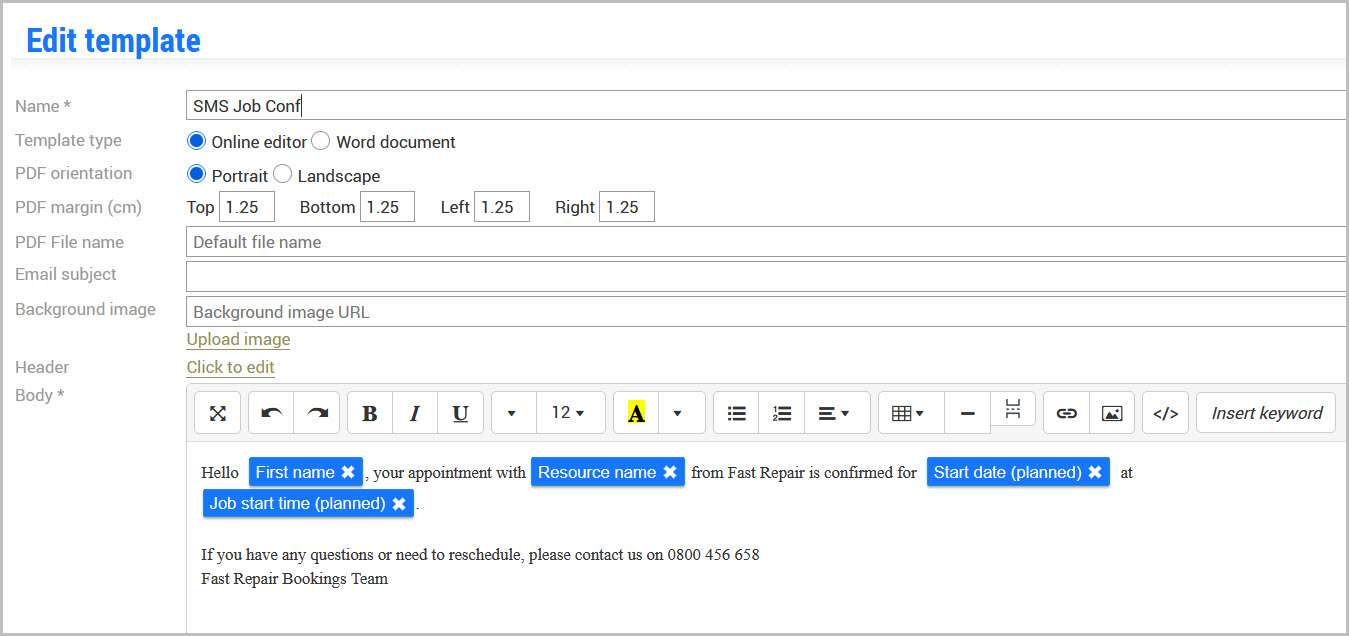1349x636 pixels.
Task: Click the Upload image link
Action: click(x=238, y=339)
